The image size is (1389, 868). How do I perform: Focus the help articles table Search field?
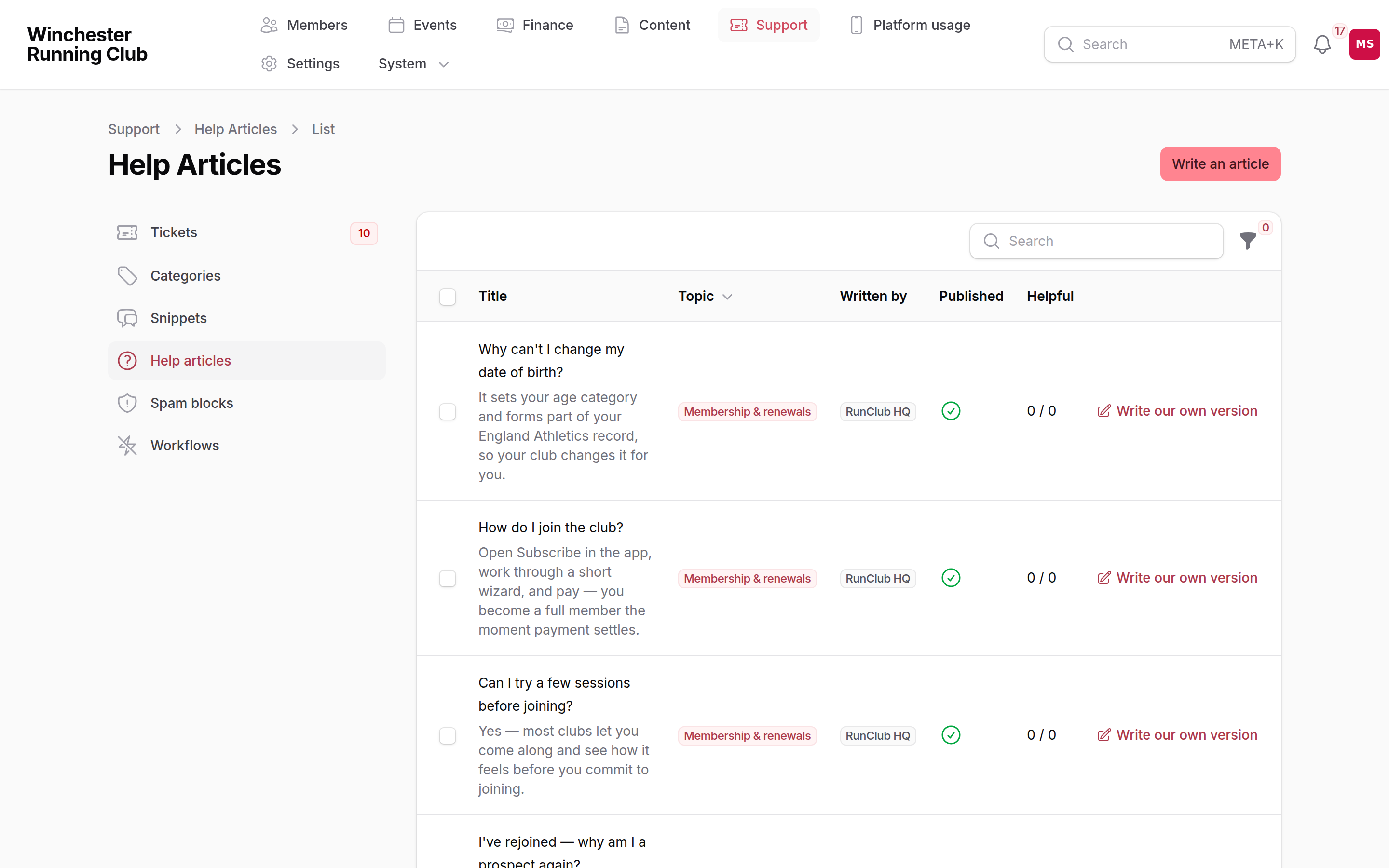(x=1096, y=241)
